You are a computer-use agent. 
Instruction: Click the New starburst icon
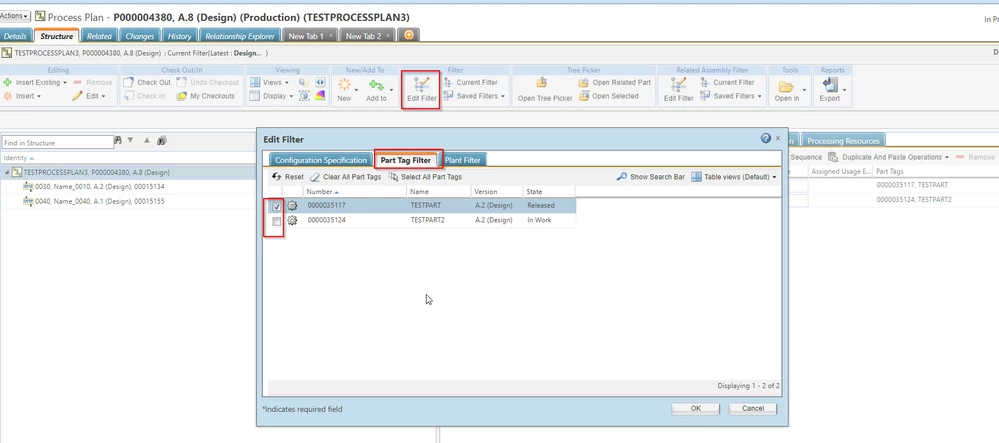344,85
